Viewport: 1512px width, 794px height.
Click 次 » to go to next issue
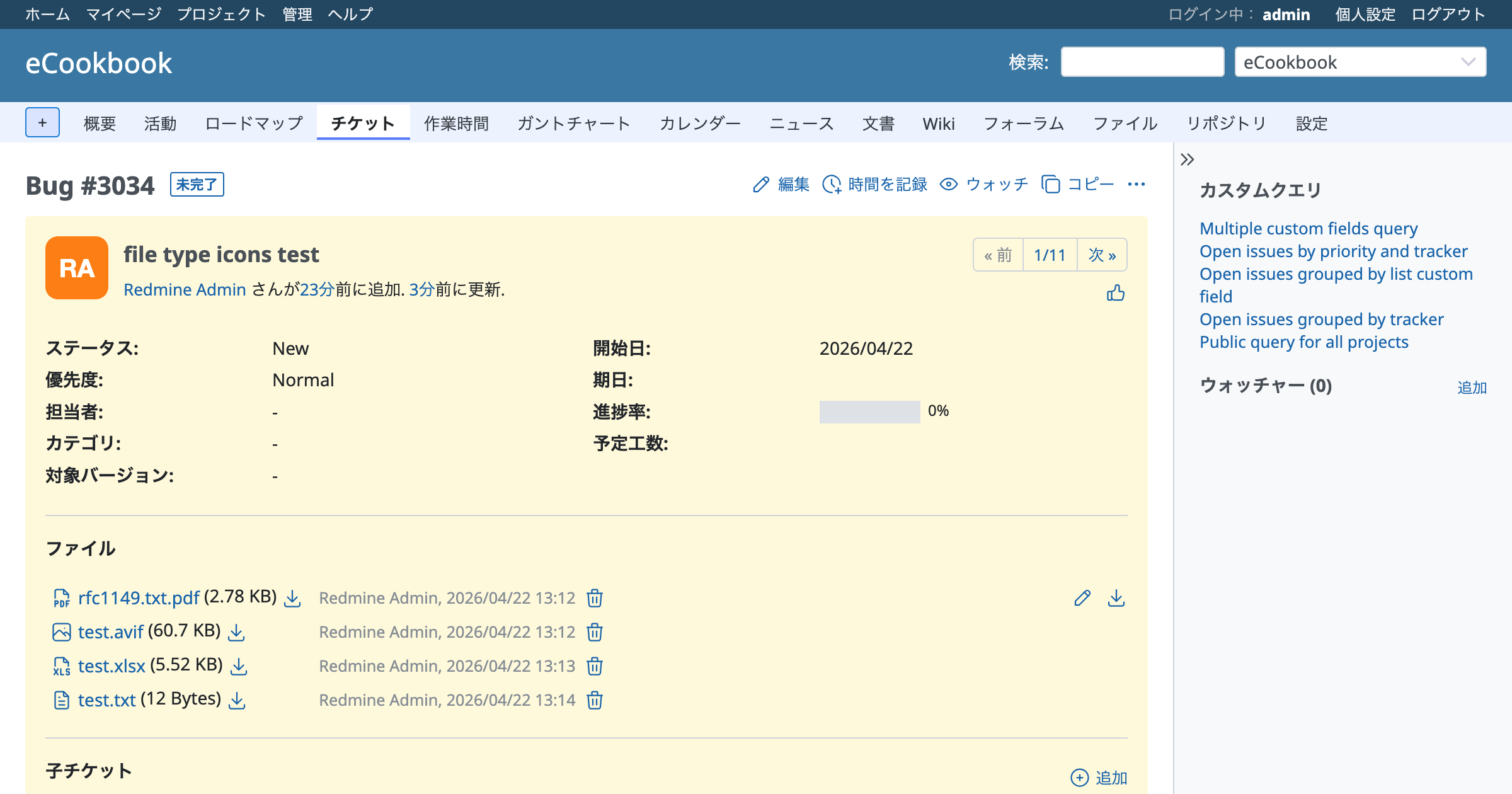(1102, 255)
